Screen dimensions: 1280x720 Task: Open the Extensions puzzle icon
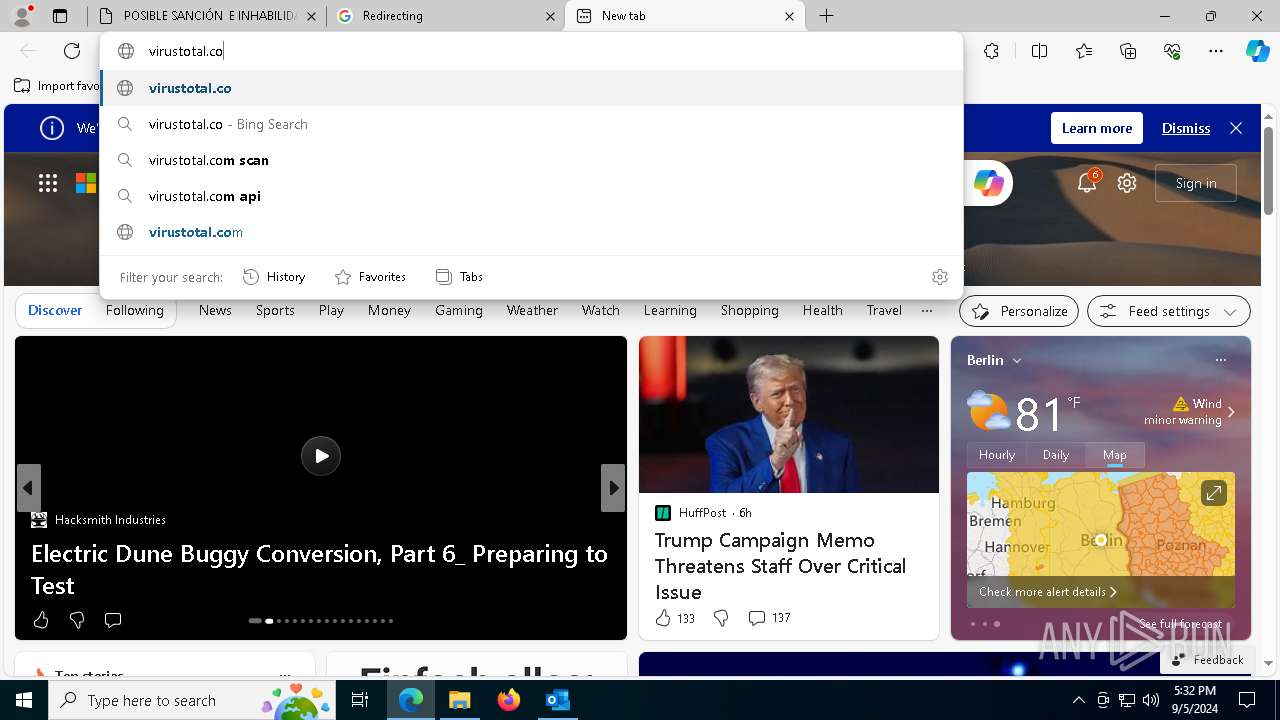pos(991,51)
